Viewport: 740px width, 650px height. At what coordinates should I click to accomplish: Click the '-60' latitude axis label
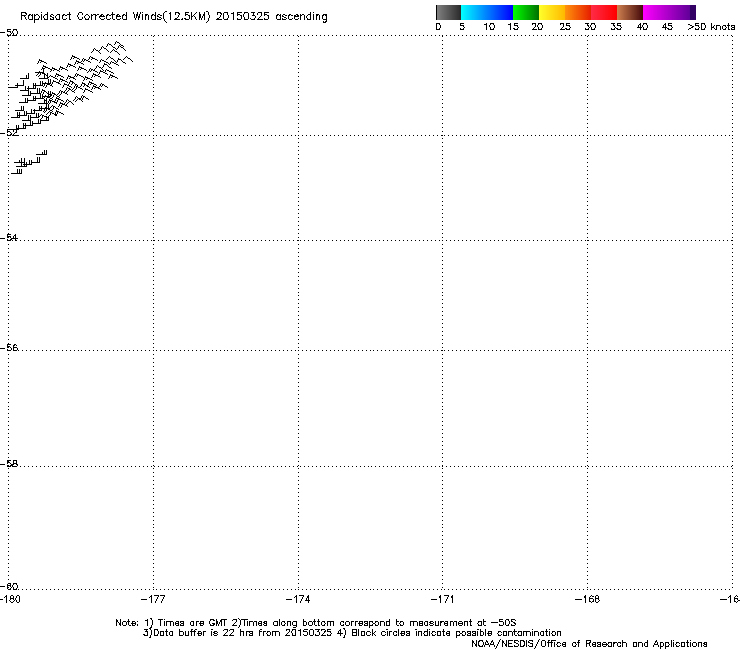click(x=9, y=587)
